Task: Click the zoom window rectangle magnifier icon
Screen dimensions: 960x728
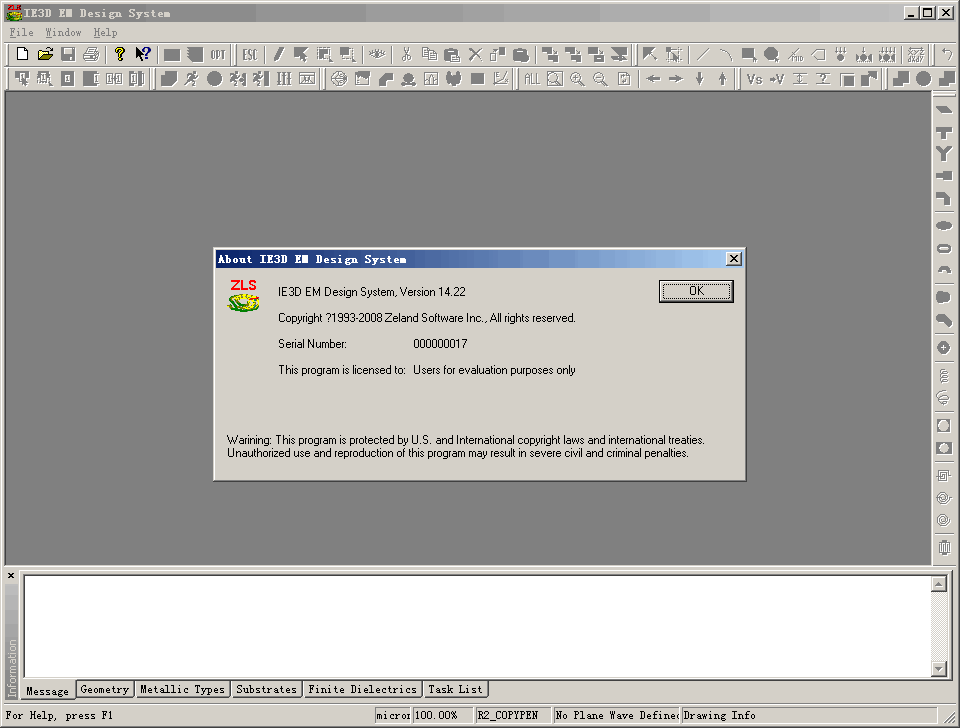Action: tap(555, 79)
